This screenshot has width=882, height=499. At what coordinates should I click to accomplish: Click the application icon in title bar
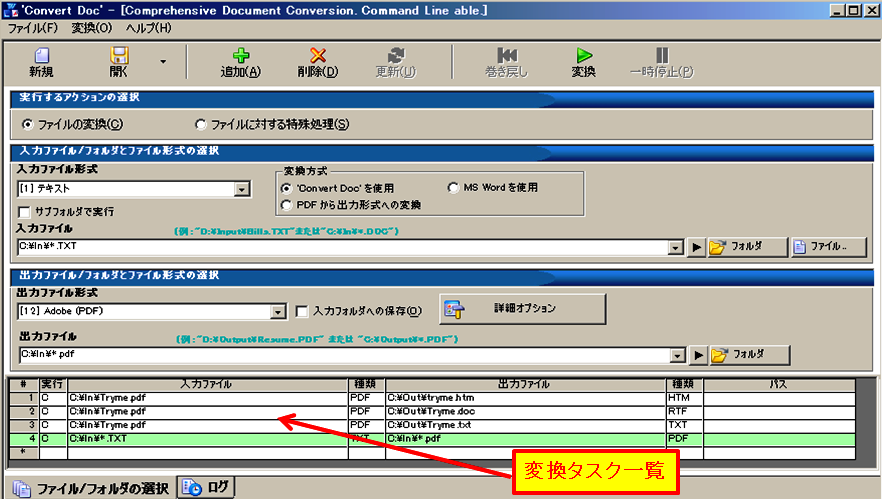(x=10, y=10)
